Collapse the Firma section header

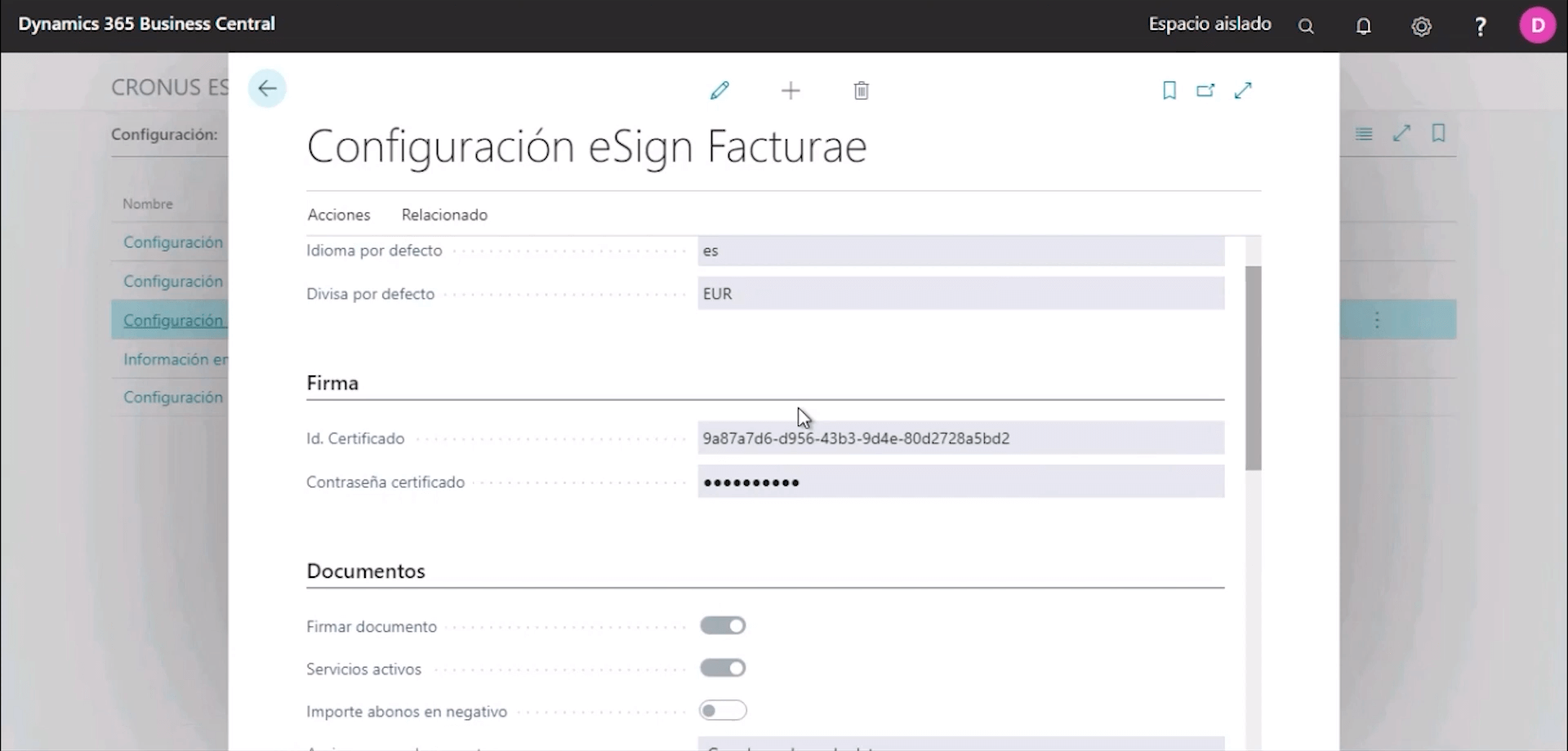click(x=332, y=383)
